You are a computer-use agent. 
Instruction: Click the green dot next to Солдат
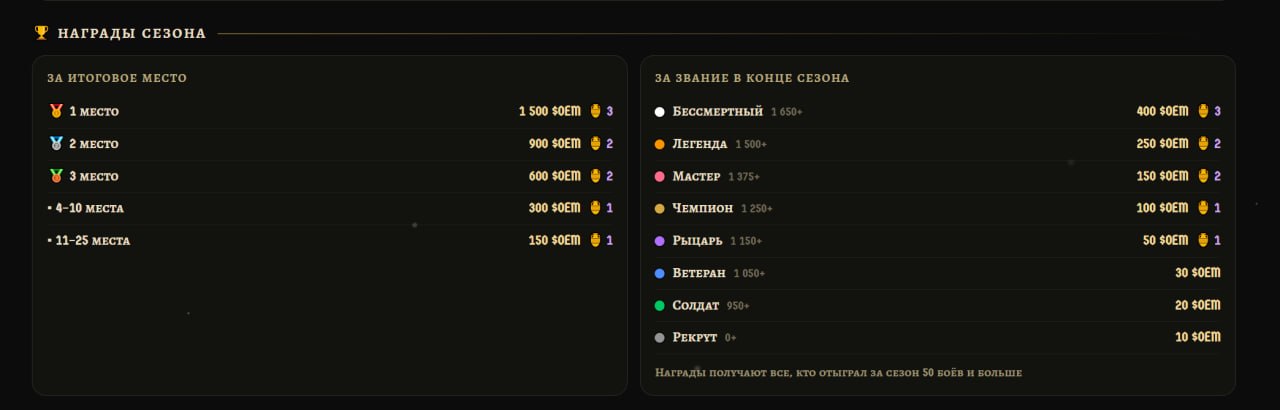pyautogui.click(x=659, y=306)
